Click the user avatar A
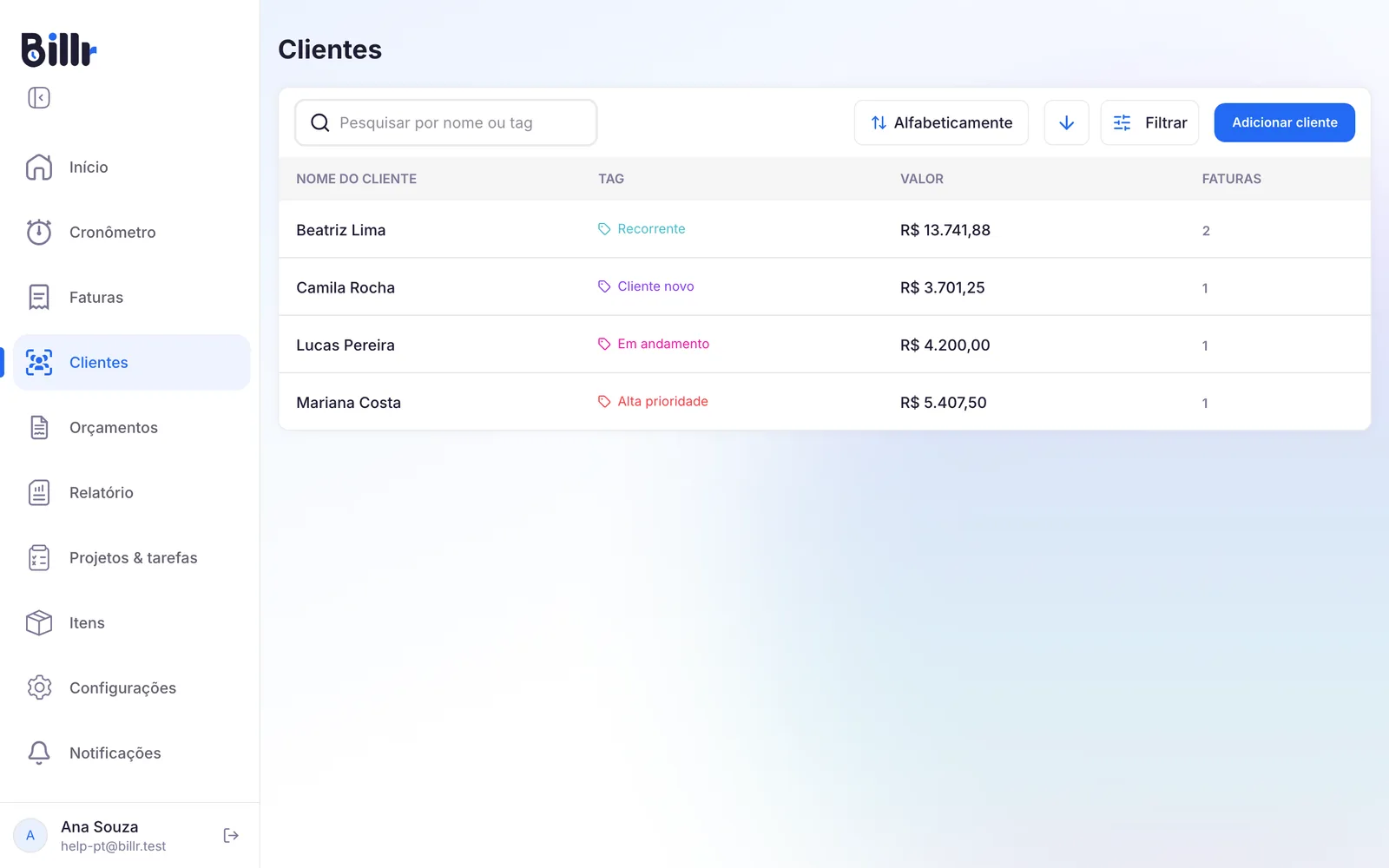Image resolution: width=1389 pixels, height=868 pixels. (x=30, y=835)
